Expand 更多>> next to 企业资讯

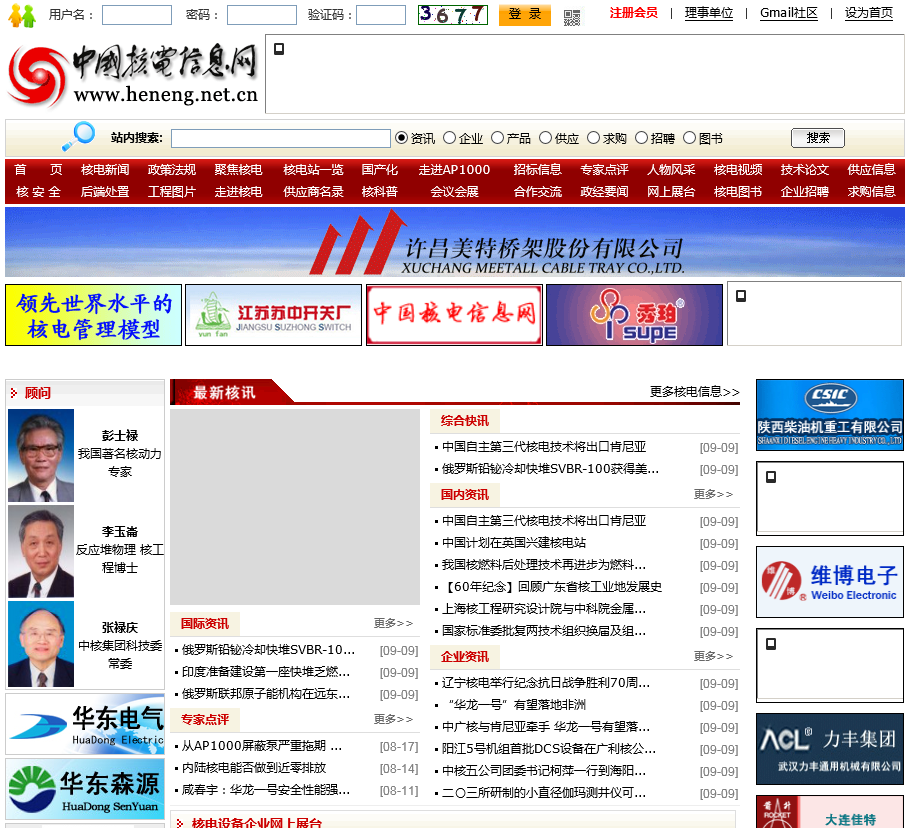point(713,656)
